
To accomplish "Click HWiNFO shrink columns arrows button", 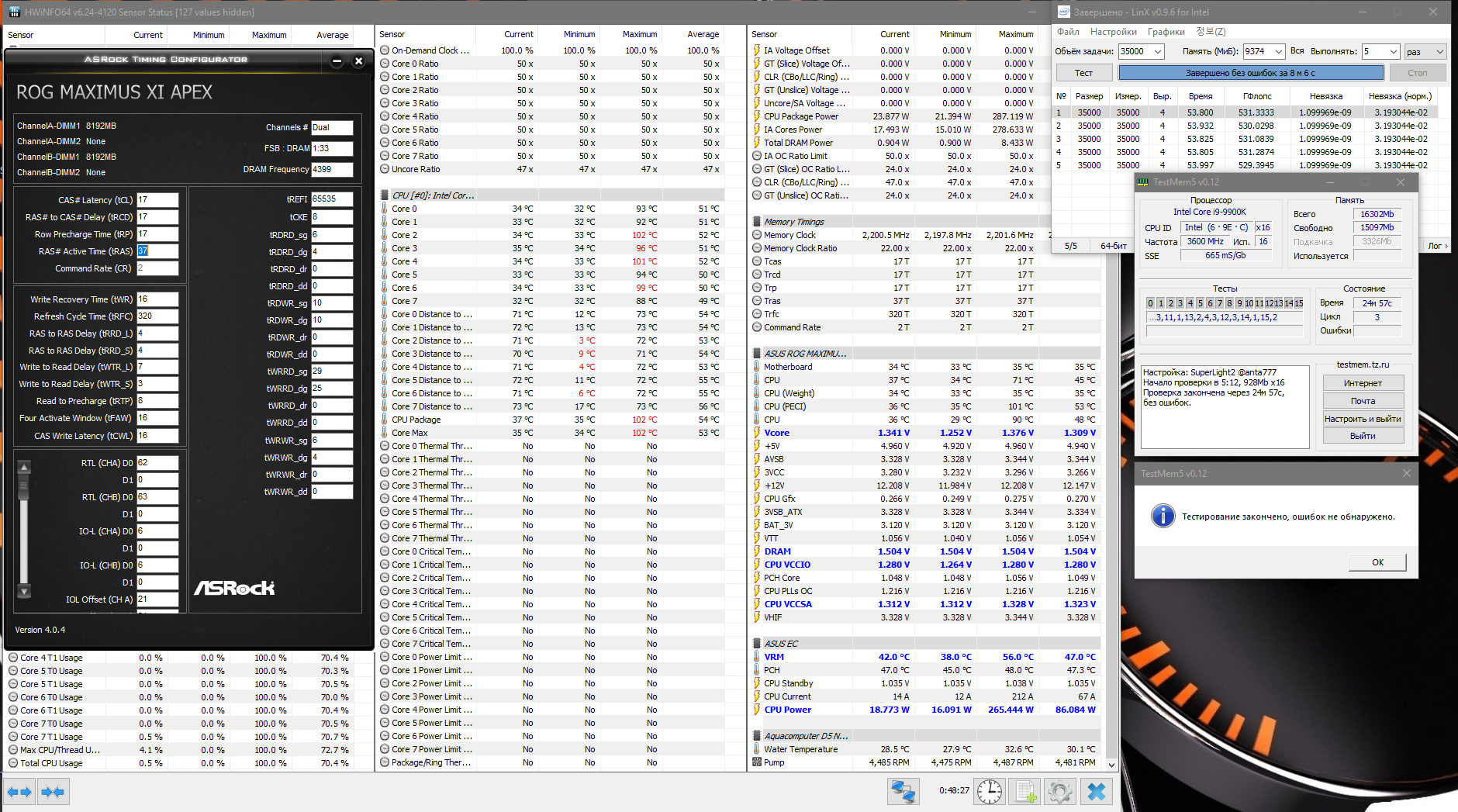I will 54,792.
